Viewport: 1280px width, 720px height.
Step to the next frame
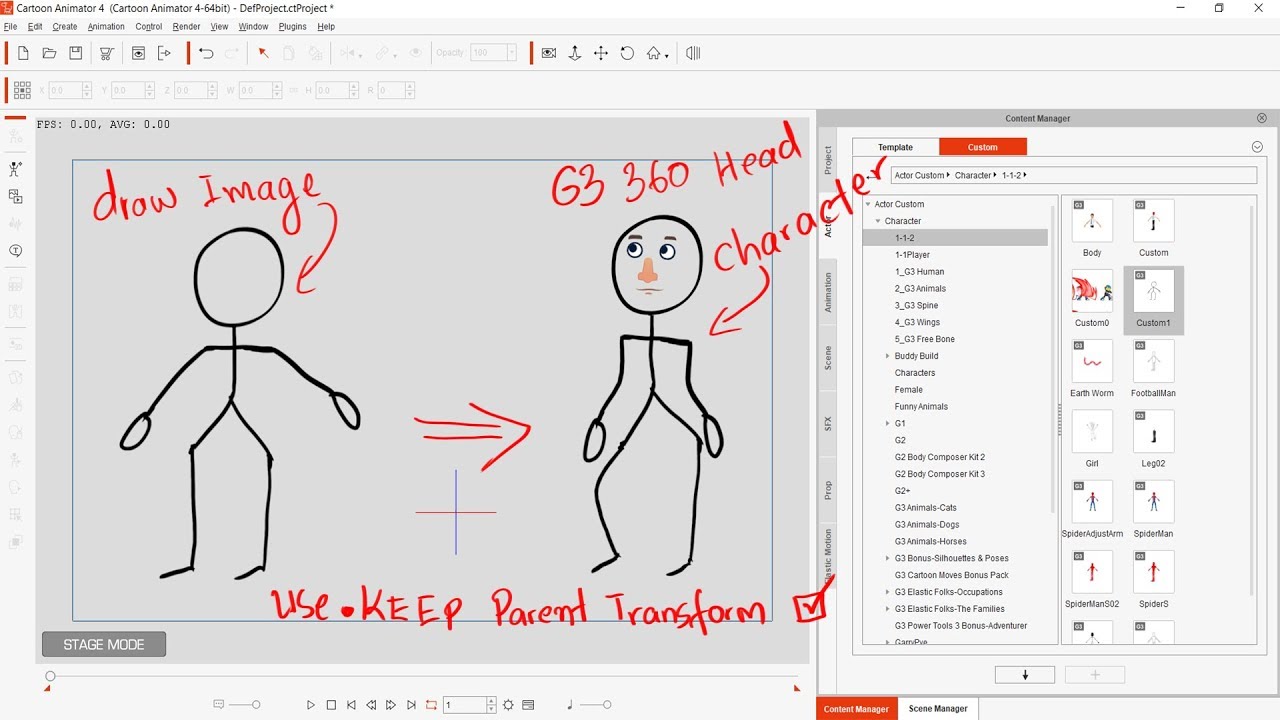point(391,705)
